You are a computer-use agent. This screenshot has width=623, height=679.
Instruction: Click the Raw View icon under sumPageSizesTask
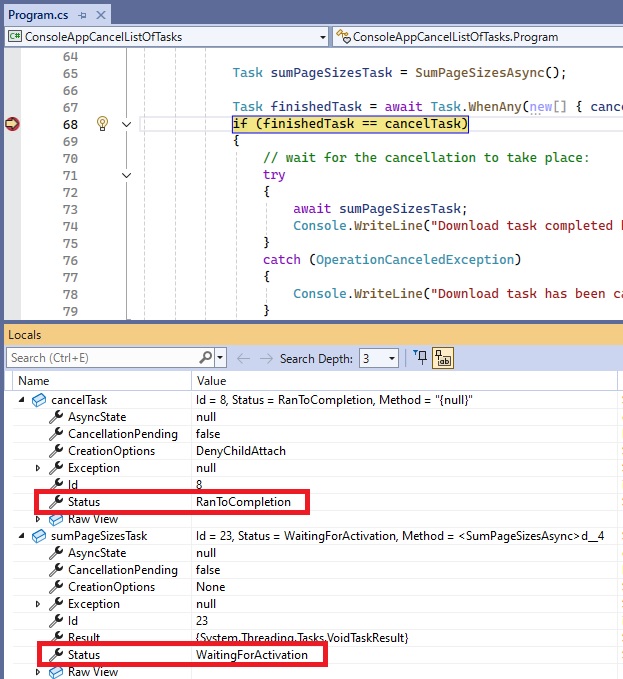pos(56,672)
